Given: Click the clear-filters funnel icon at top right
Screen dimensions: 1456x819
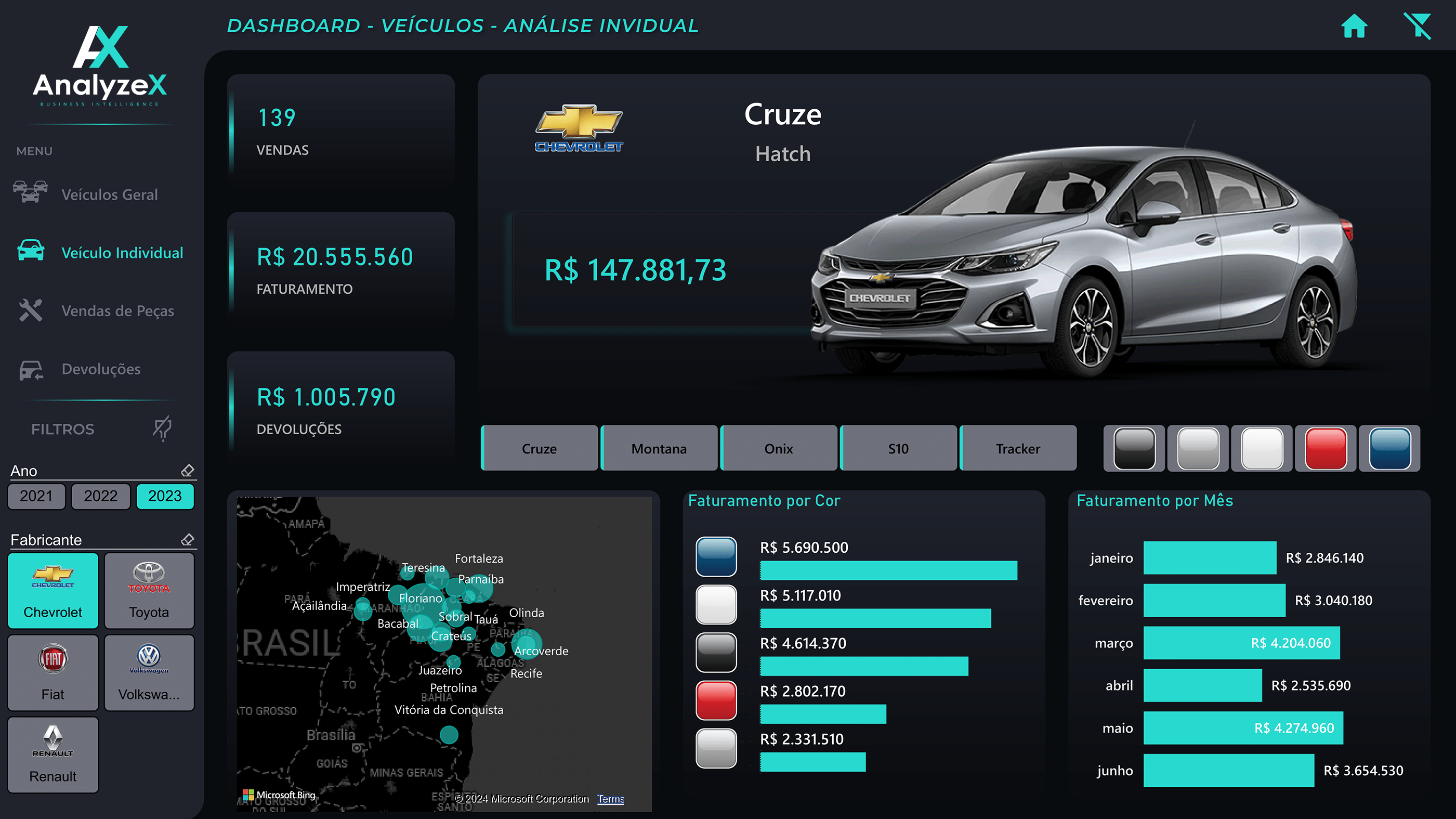Looking at the screenshot, I should pyautogui.click(x=1417, y=26).
